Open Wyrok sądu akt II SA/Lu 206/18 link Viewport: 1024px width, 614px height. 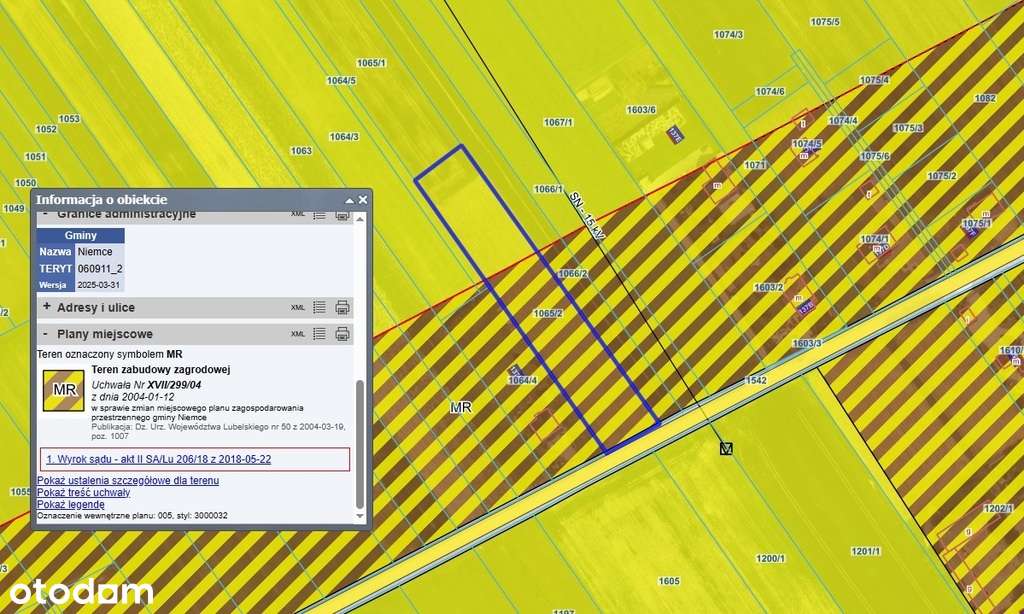pos(159,459)
